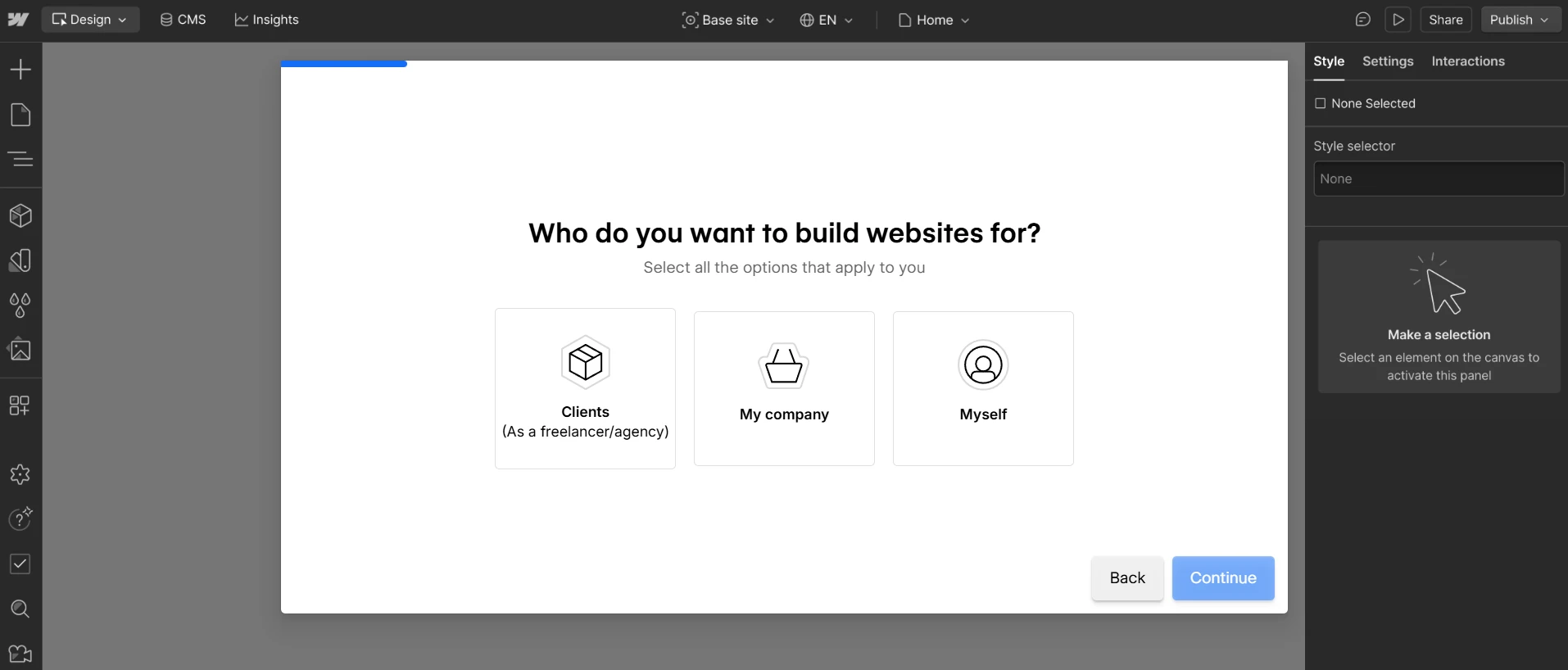Expand the Base site dropdown
Screen dimensions: 1568x670
tap(727, 20)
